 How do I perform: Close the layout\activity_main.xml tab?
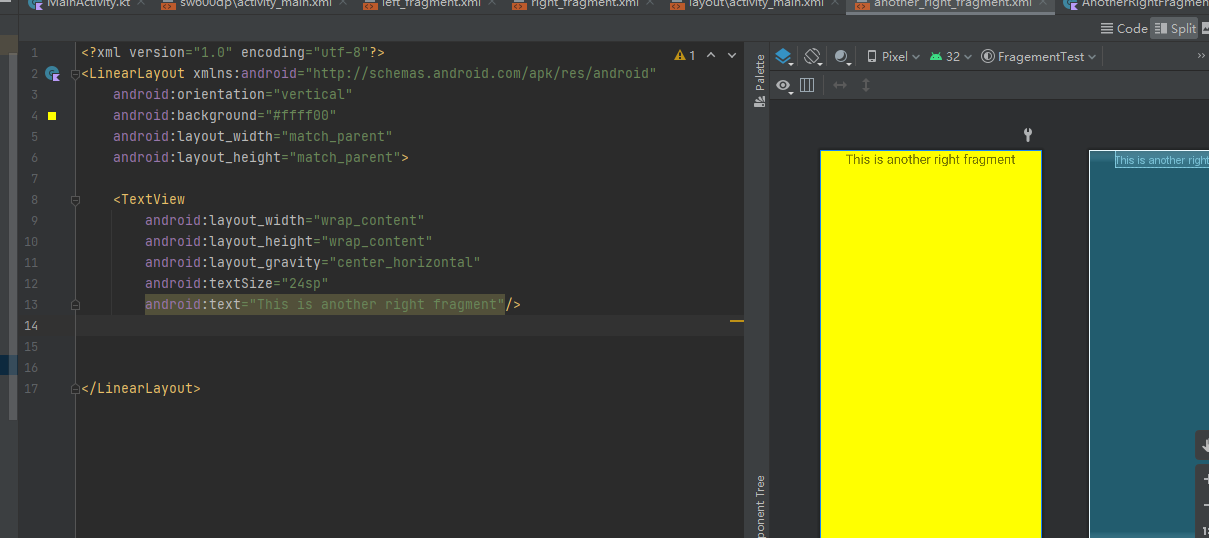click(x=834, y=4)
